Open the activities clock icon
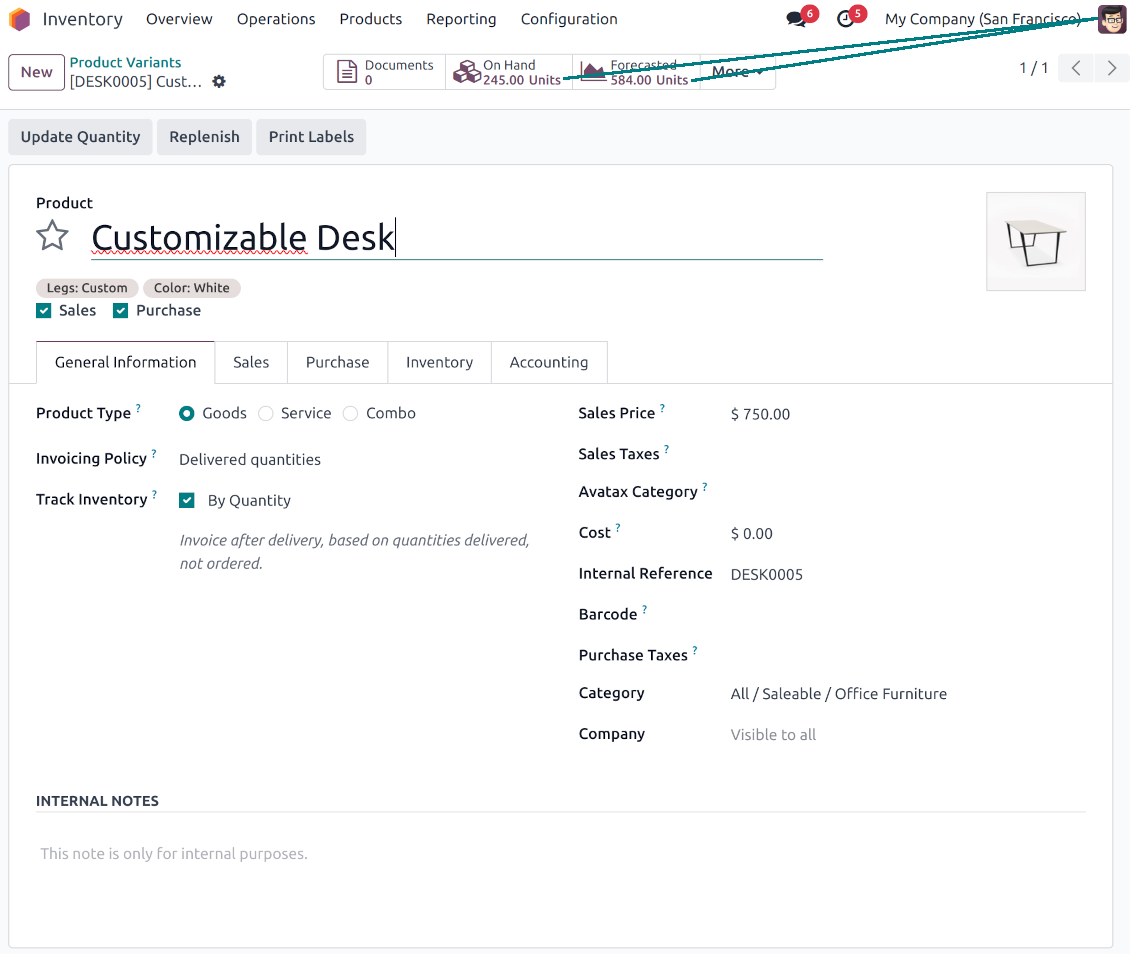This screenshot has height=954, width=1130. pyautogui.click(x=847, y=19)
